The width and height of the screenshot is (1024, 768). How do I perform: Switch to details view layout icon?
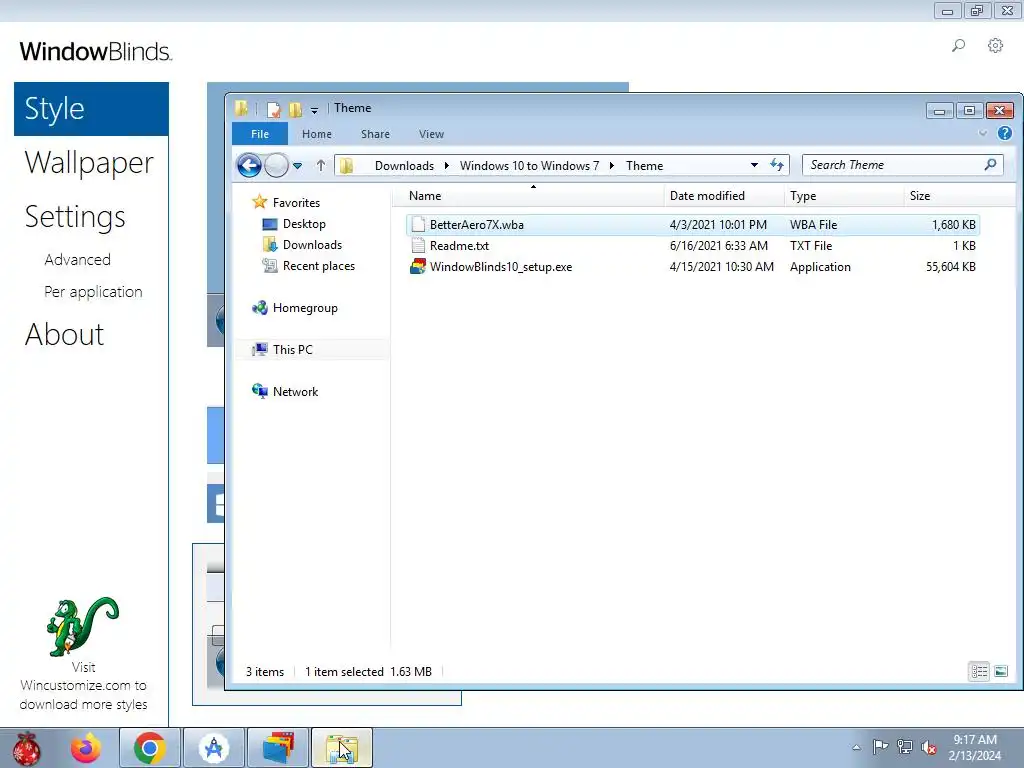[x=979, y=671]
